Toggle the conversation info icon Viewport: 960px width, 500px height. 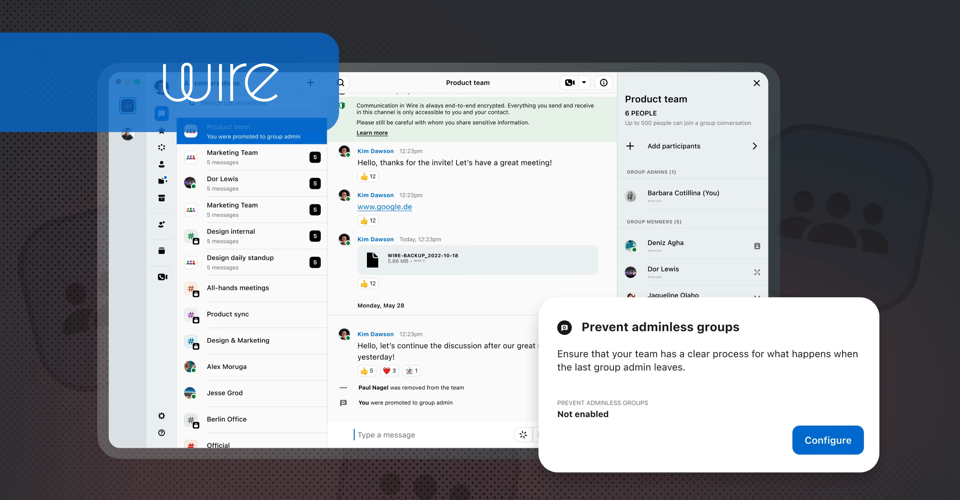[604, 83]
